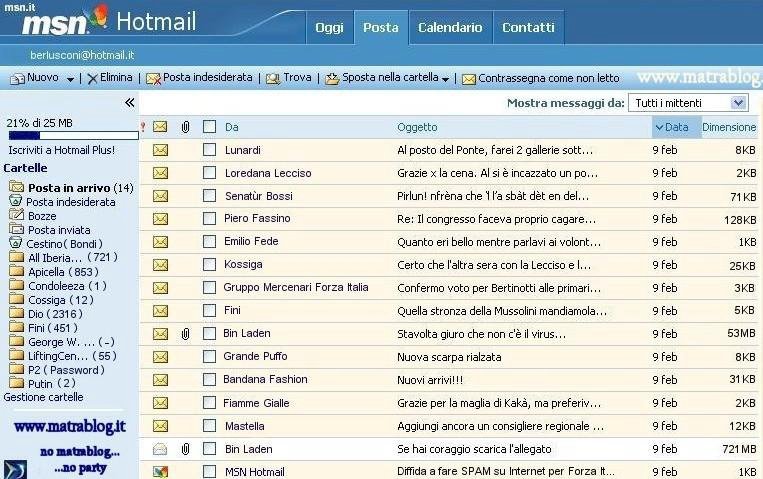Screen dimensions: 763x479
Task: Click the priority exclamation column header
Action: click(143, 127)
